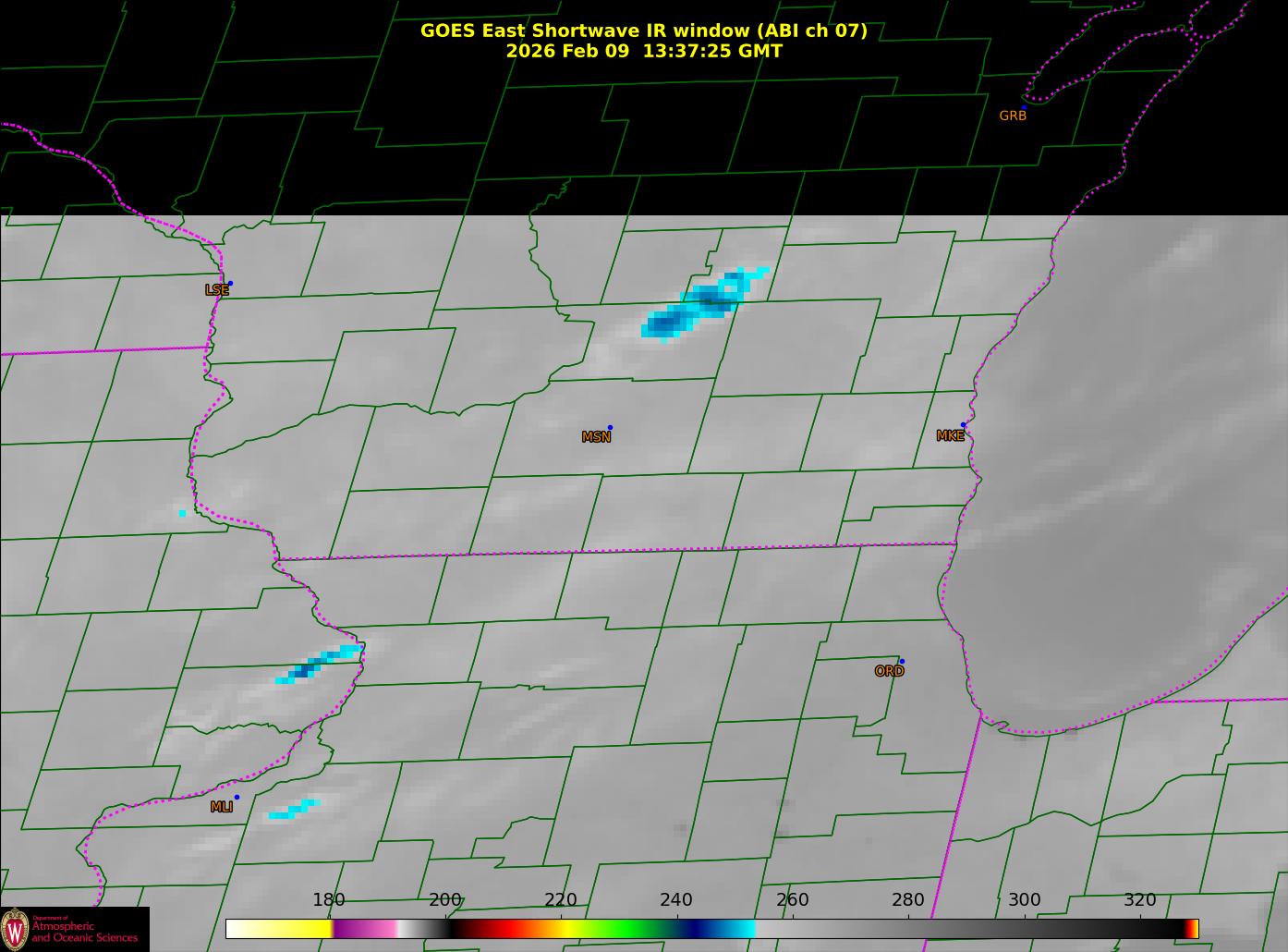The width and height of the screenshot is (1288, 952).
Task: Click the blue station dot at MKE
Action: 963,425
